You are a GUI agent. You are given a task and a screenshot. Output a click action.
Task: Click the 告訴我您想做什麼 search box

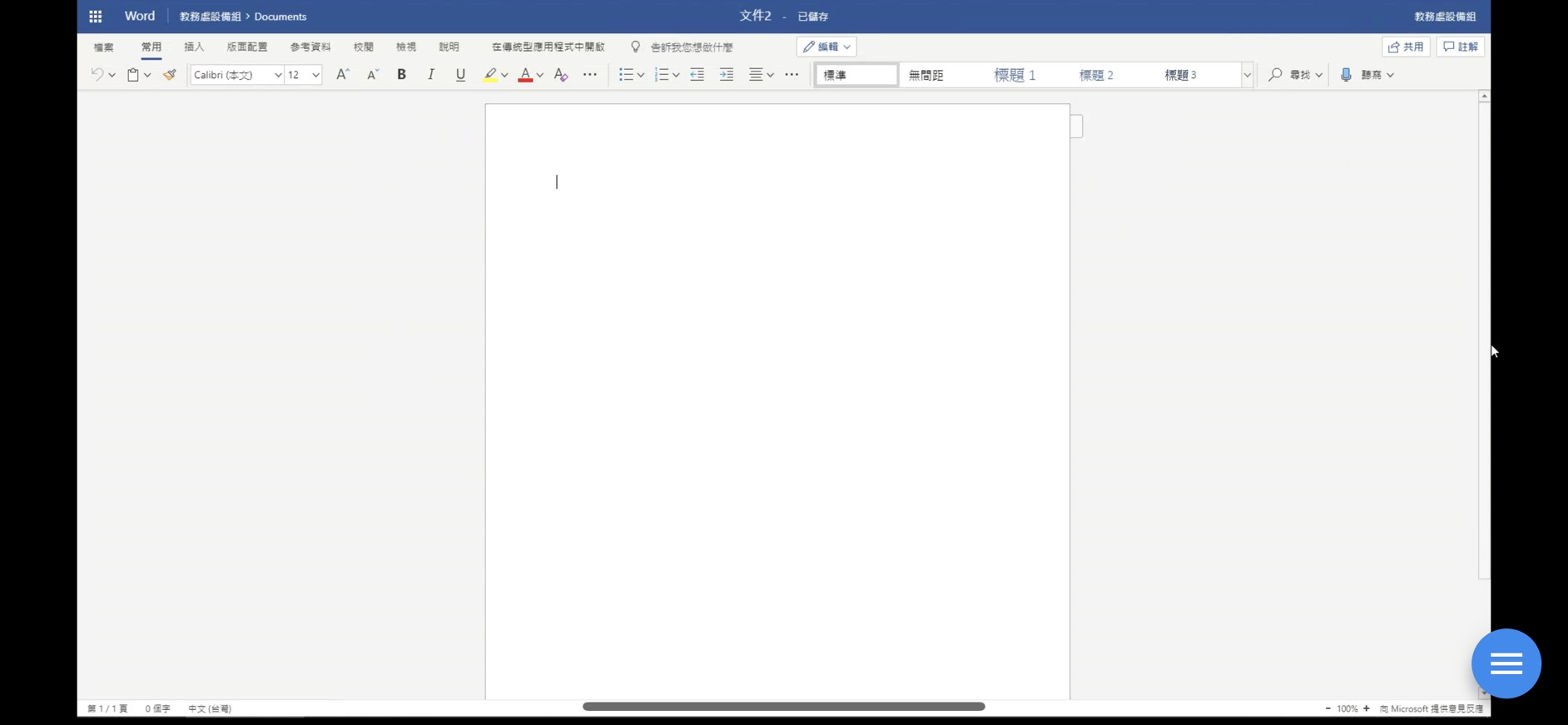click(x=692, y=47)
